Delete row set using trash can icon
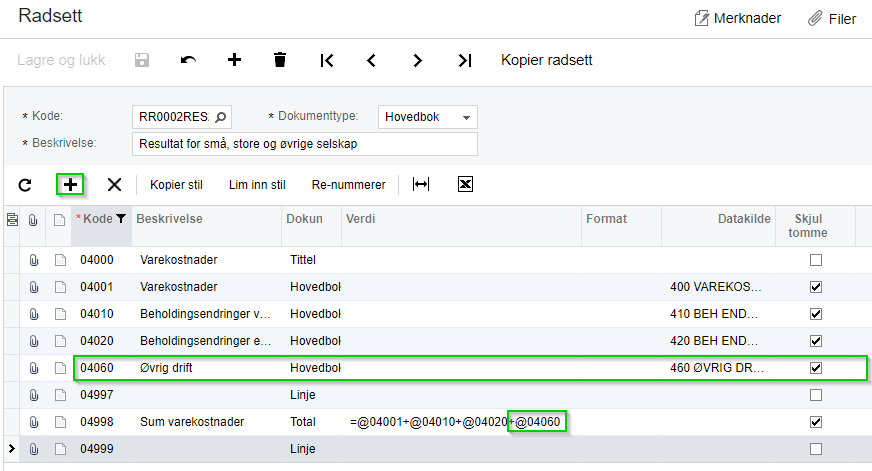The image size is (872, 471). pyautogui.click(x=280, y=60)
